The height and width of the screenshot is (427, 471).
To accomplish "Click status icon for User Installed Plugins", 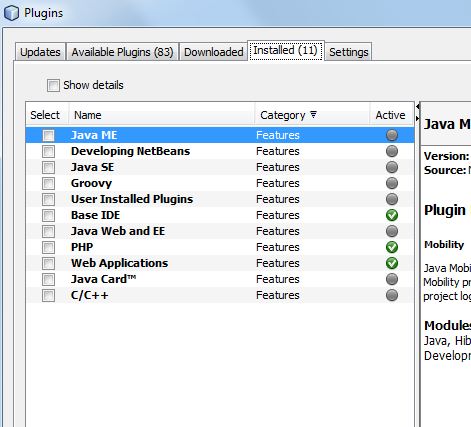I will pyautogui.click(x=392, y=199).
